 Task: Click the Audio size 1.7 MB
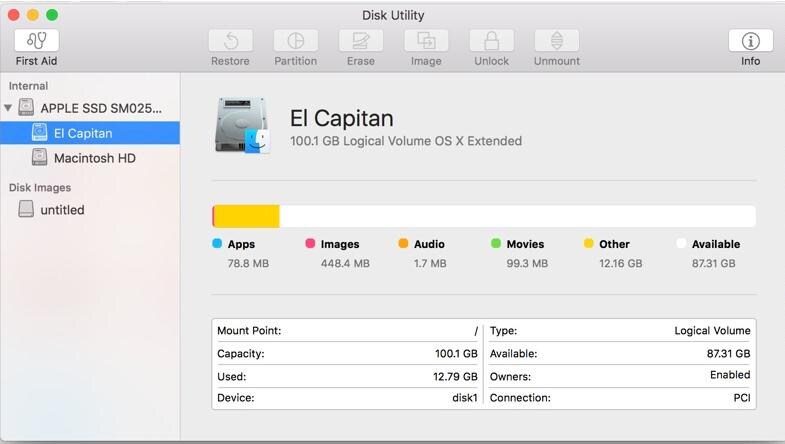coord(430,263)
